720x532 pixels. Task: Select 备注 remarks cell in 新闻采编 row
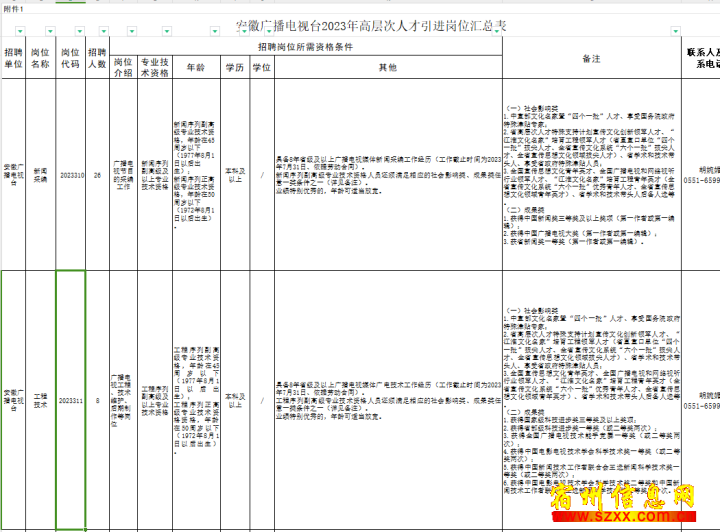[592, 174]
